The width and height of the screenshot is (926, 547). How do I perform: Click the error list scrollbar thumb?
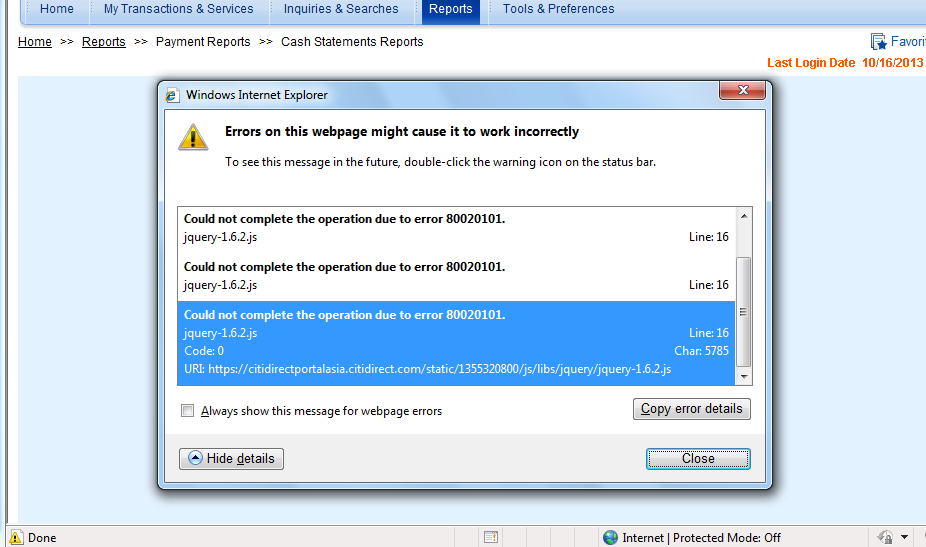click(744, 312)
